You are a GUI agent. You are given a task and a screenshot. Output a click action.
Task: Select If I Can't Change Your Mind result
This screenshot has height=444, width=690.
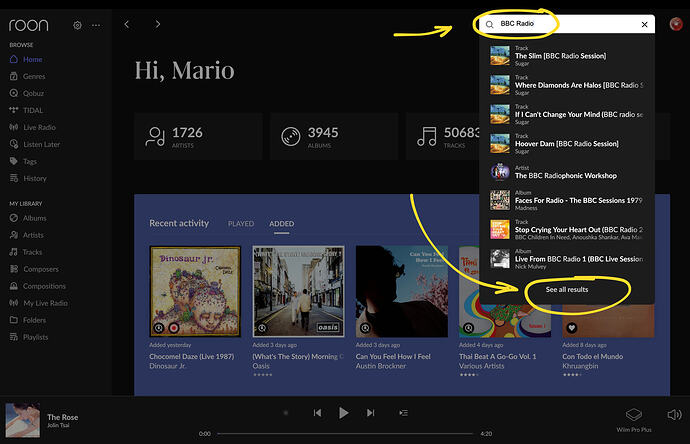[567, 114]
